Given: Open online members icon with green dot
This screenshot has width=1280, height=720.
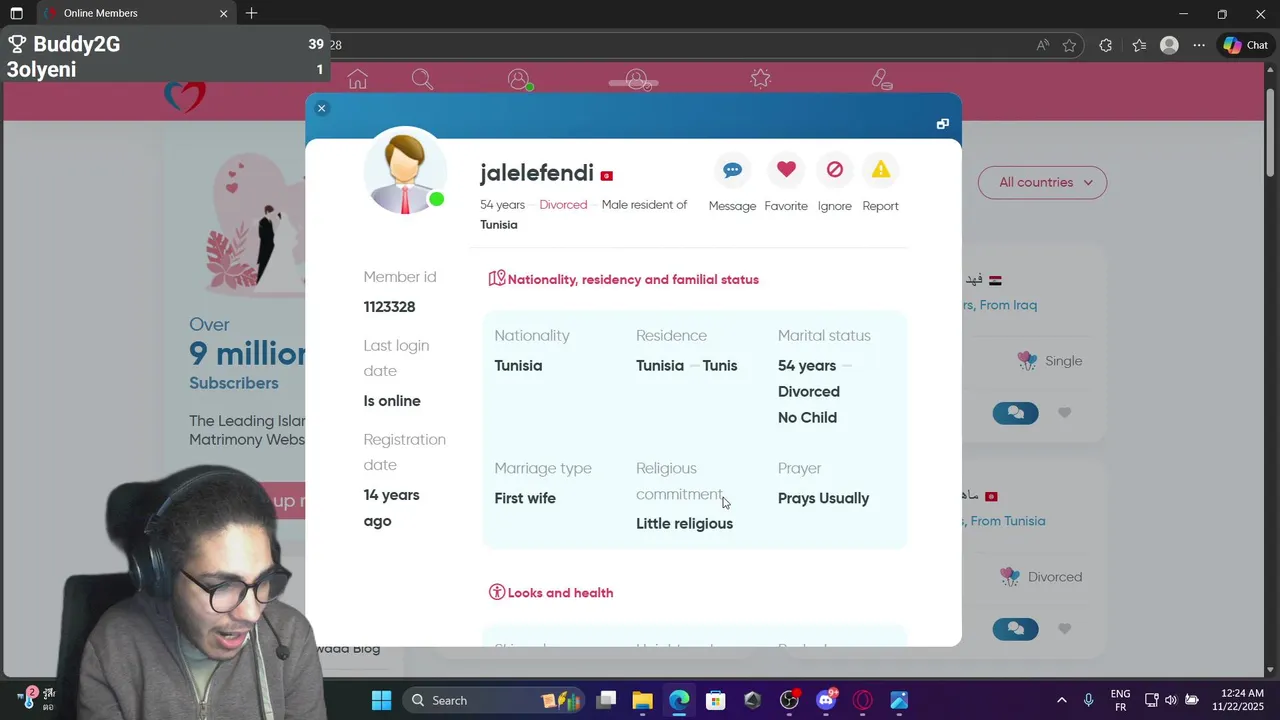Looking at the screenshot, I should pyautogui.click(x=519, y=79).
